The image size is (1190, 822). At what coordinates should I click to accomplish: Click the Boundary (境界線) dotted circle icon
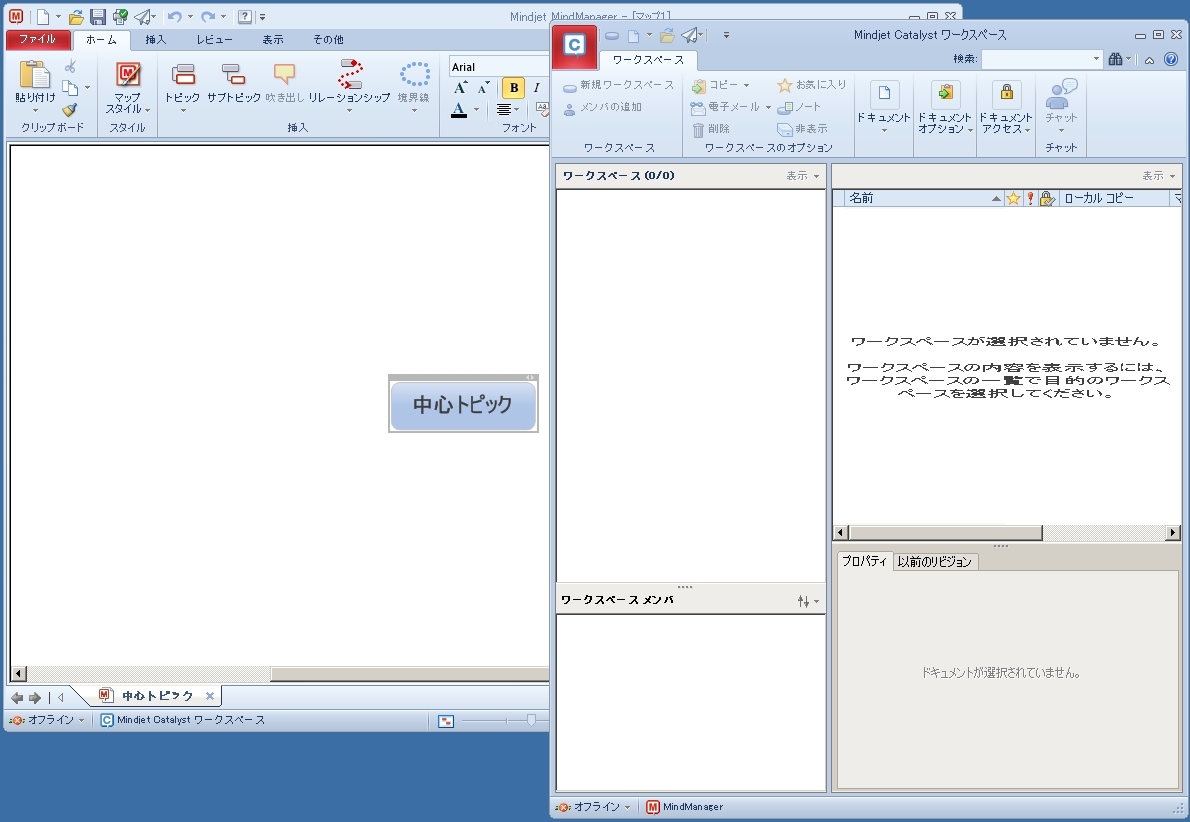pyautogui.click(x=414, y=74)
